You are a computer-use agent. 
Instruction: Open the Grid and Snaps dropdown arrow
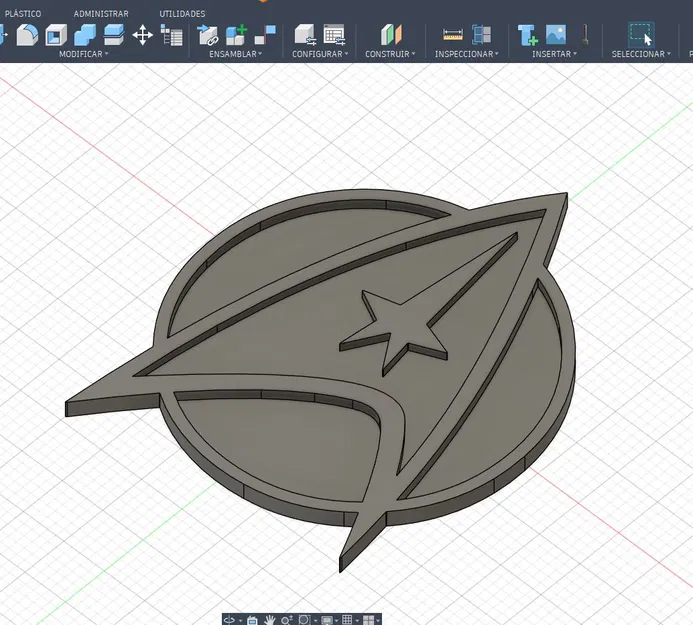tap(357, 621)
